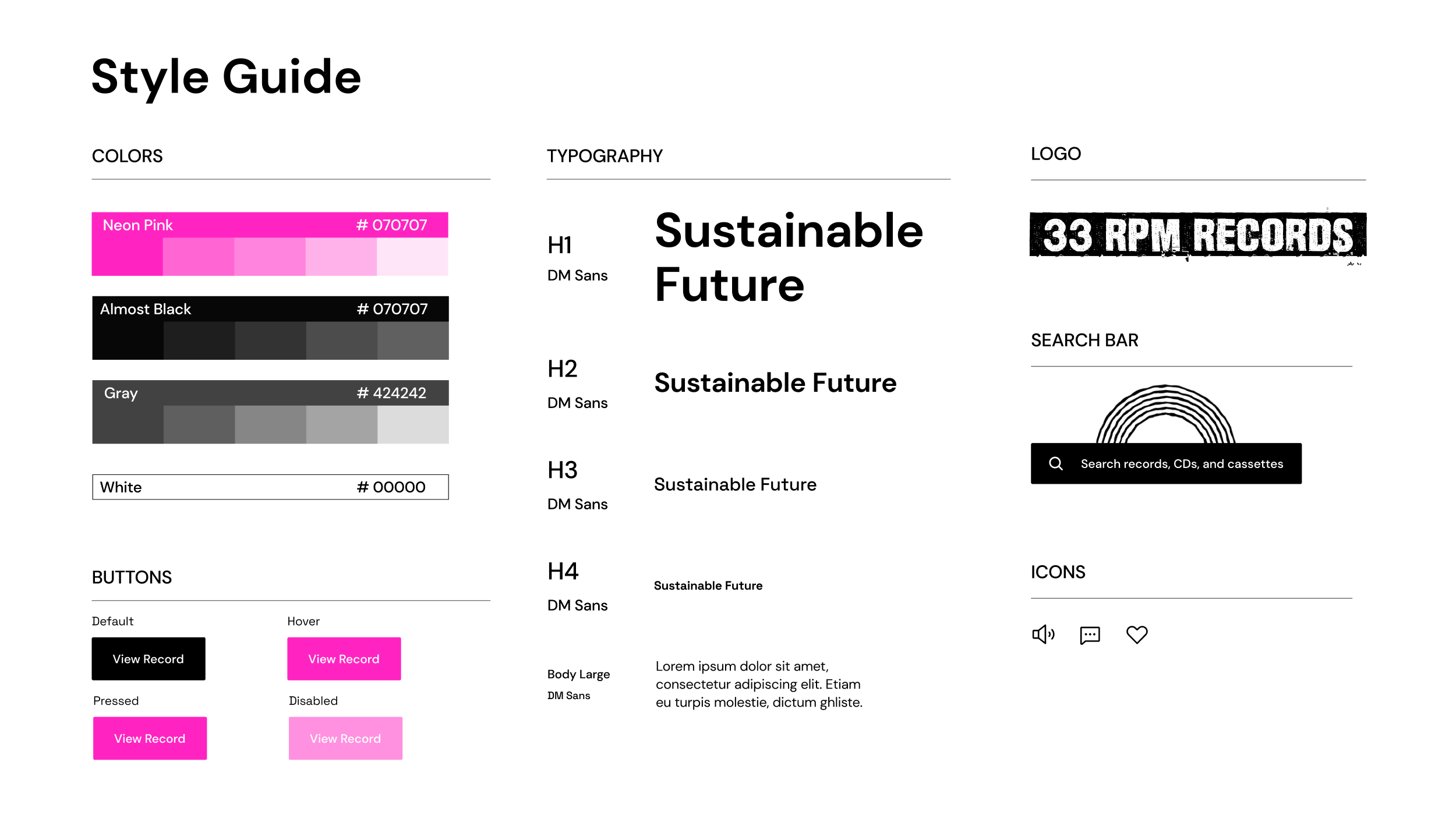Click the black Default View Record button
This screenshot has width=1456, height=819.
pyautogui.click(x=149, y=658)
